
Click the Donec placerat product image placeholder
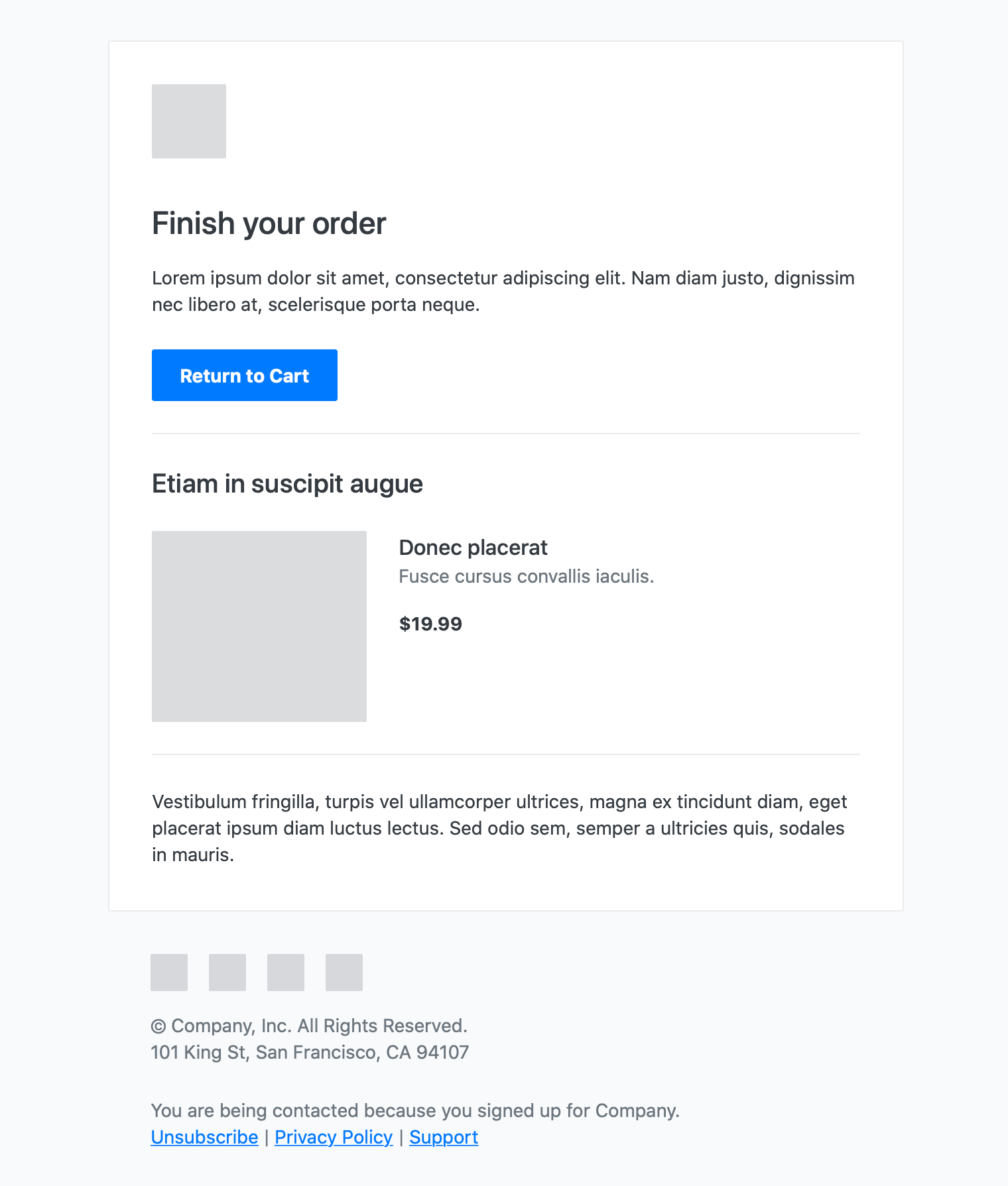click(259, 626)
